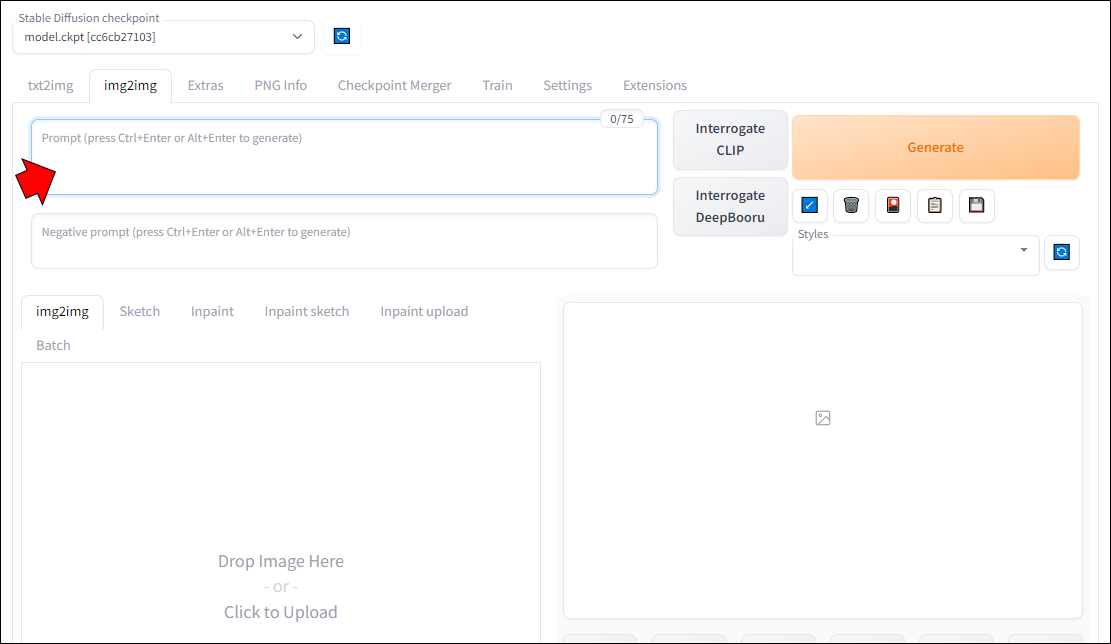Click the read generation parameters arrow icon

click(809, 205)
